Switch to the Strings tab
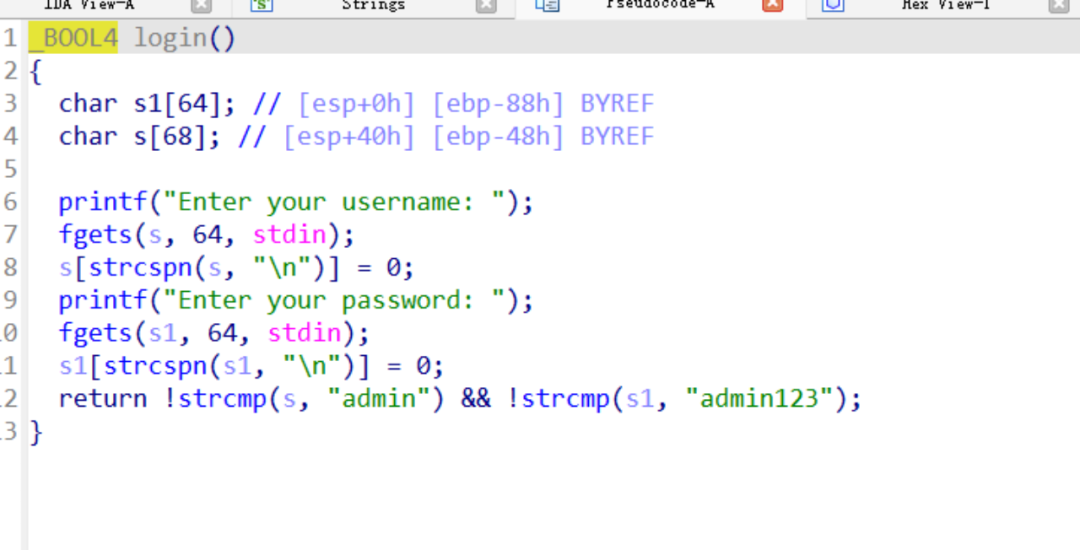Screen dimensions: 1080x550 pyautogui.click(x=373, y=5)
